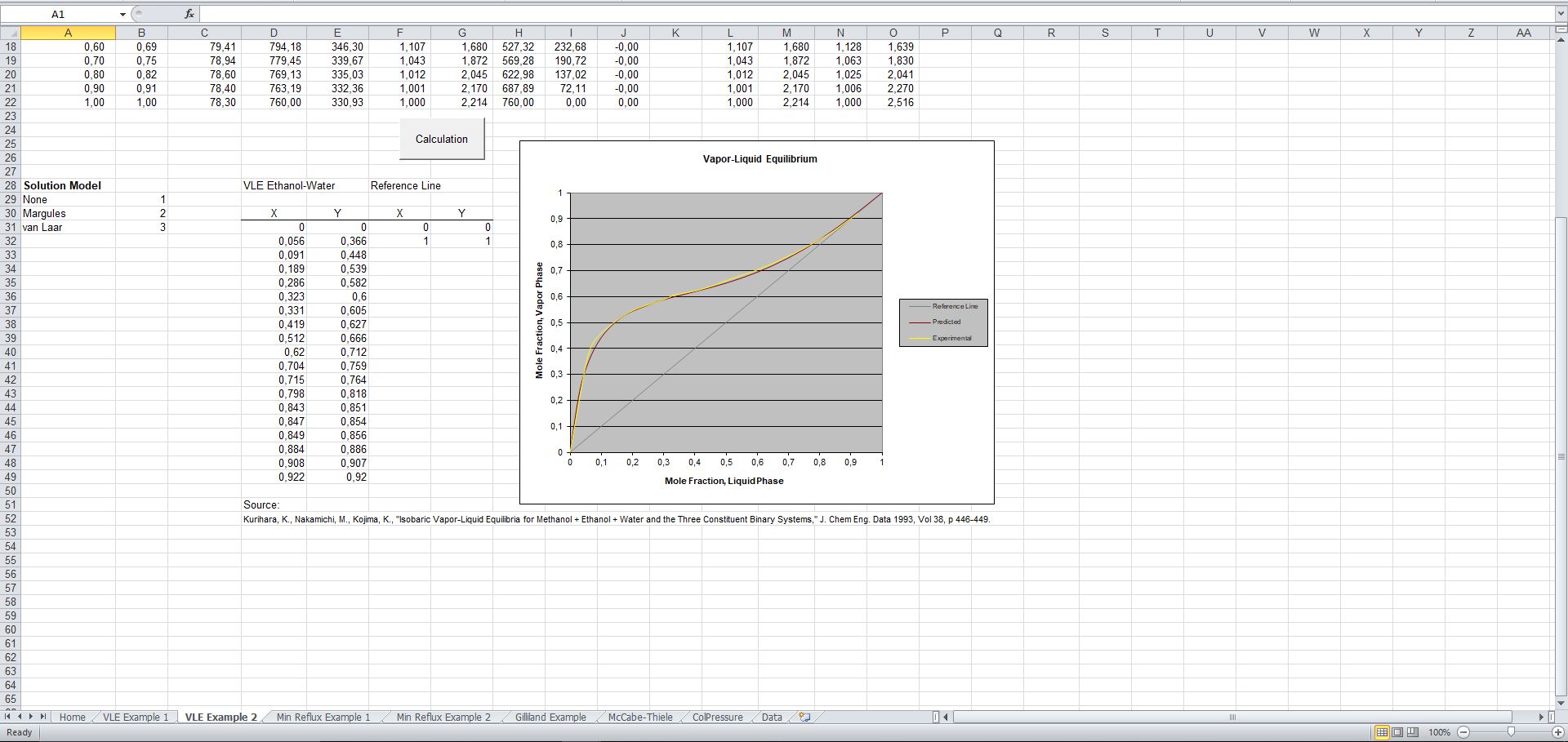Select column H header

point(518,33)
